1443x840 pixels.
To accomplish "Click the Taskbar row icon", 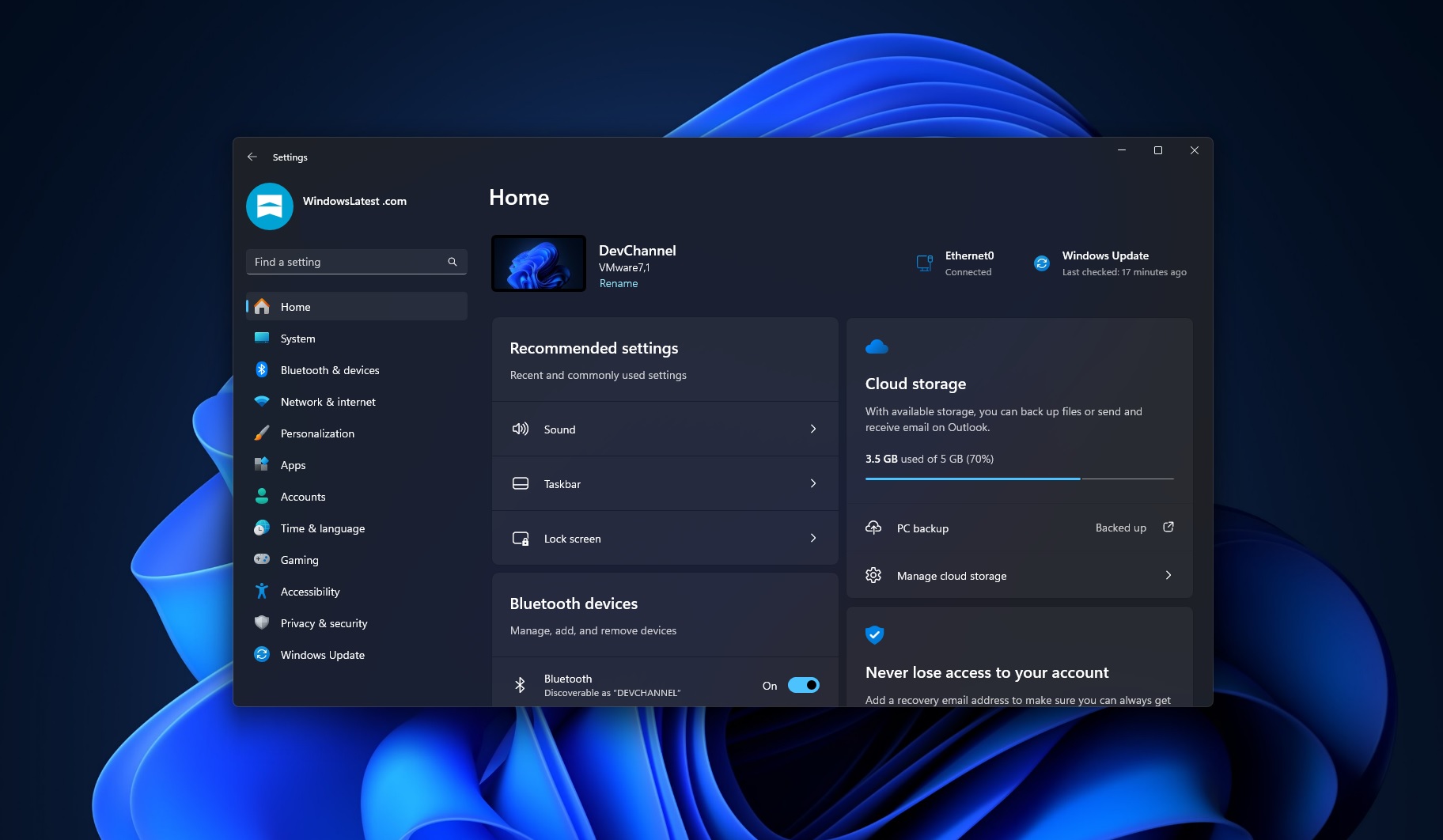I will 521,483.
